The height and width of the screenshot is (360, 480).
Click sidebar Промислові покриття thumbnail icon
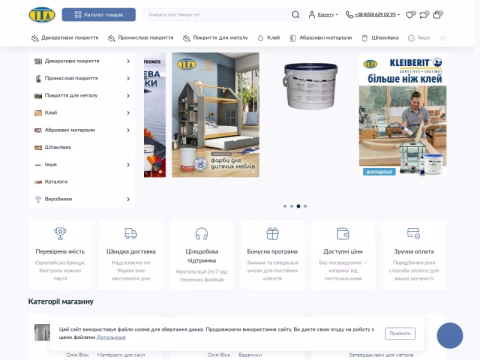pos(38,79)
